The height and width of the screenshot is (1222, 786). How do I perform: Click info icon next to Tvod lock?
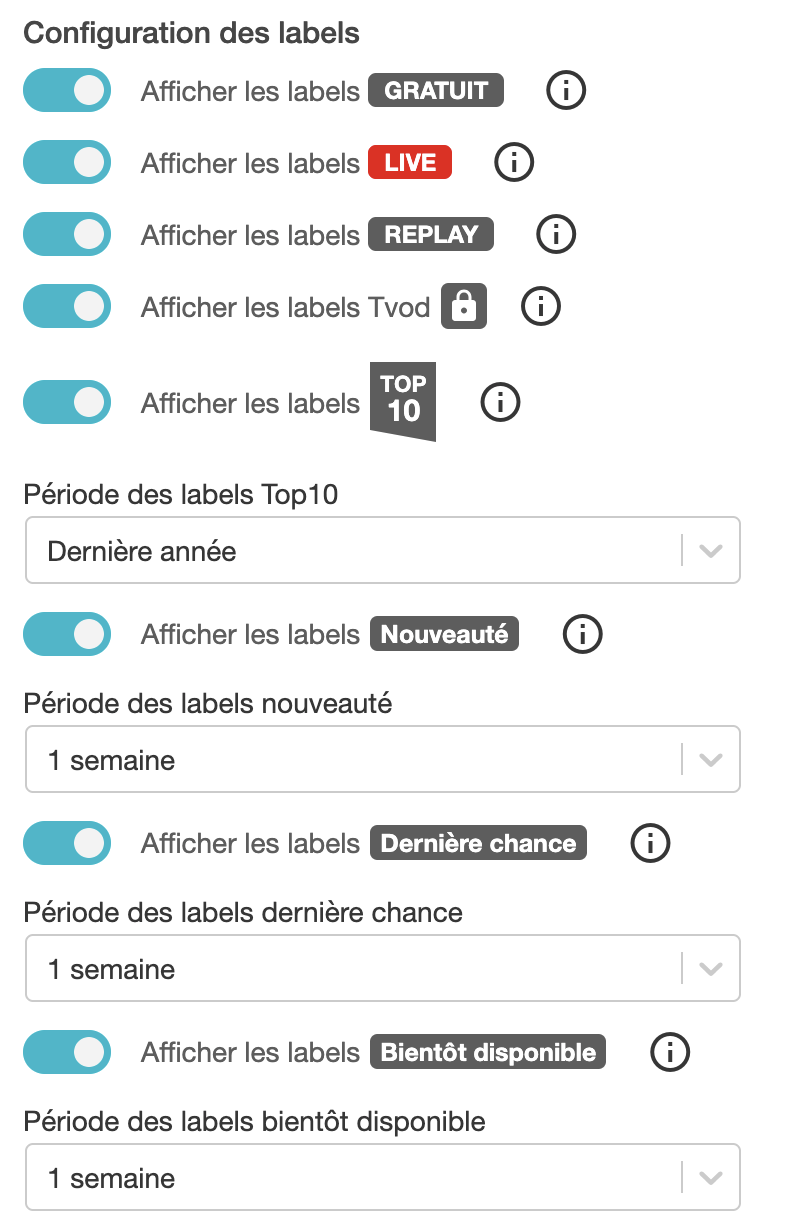[x=541, y=307]
